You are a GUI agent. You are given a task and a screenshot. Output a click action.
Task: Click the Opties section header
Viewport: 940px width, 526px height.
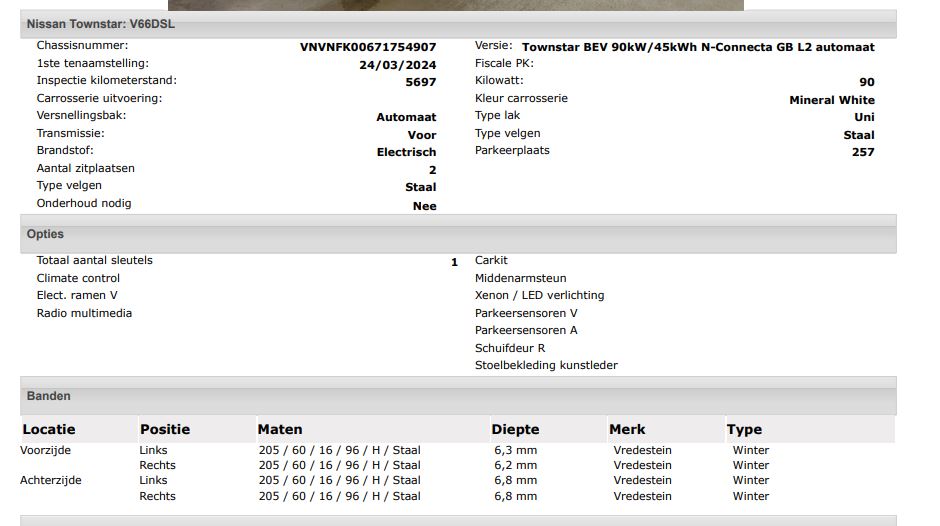coord(45,234)
